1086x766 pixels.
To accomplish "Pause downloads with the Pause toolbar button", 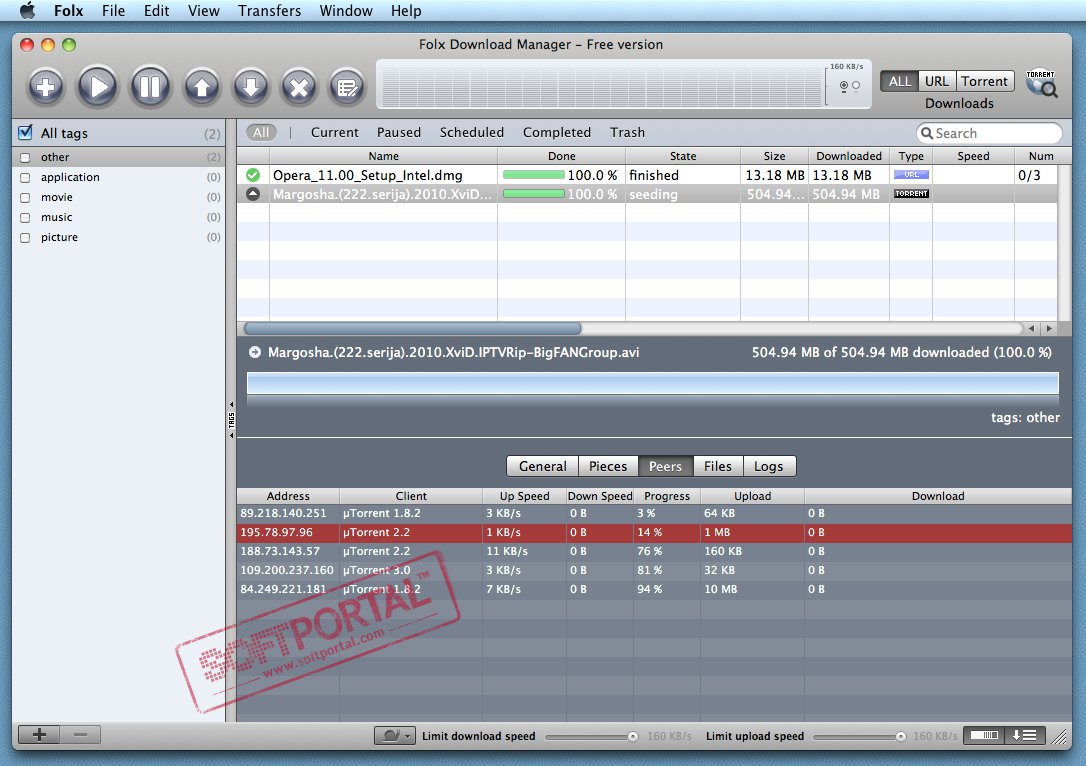I will pyautogui.click(x=150, y=87).
